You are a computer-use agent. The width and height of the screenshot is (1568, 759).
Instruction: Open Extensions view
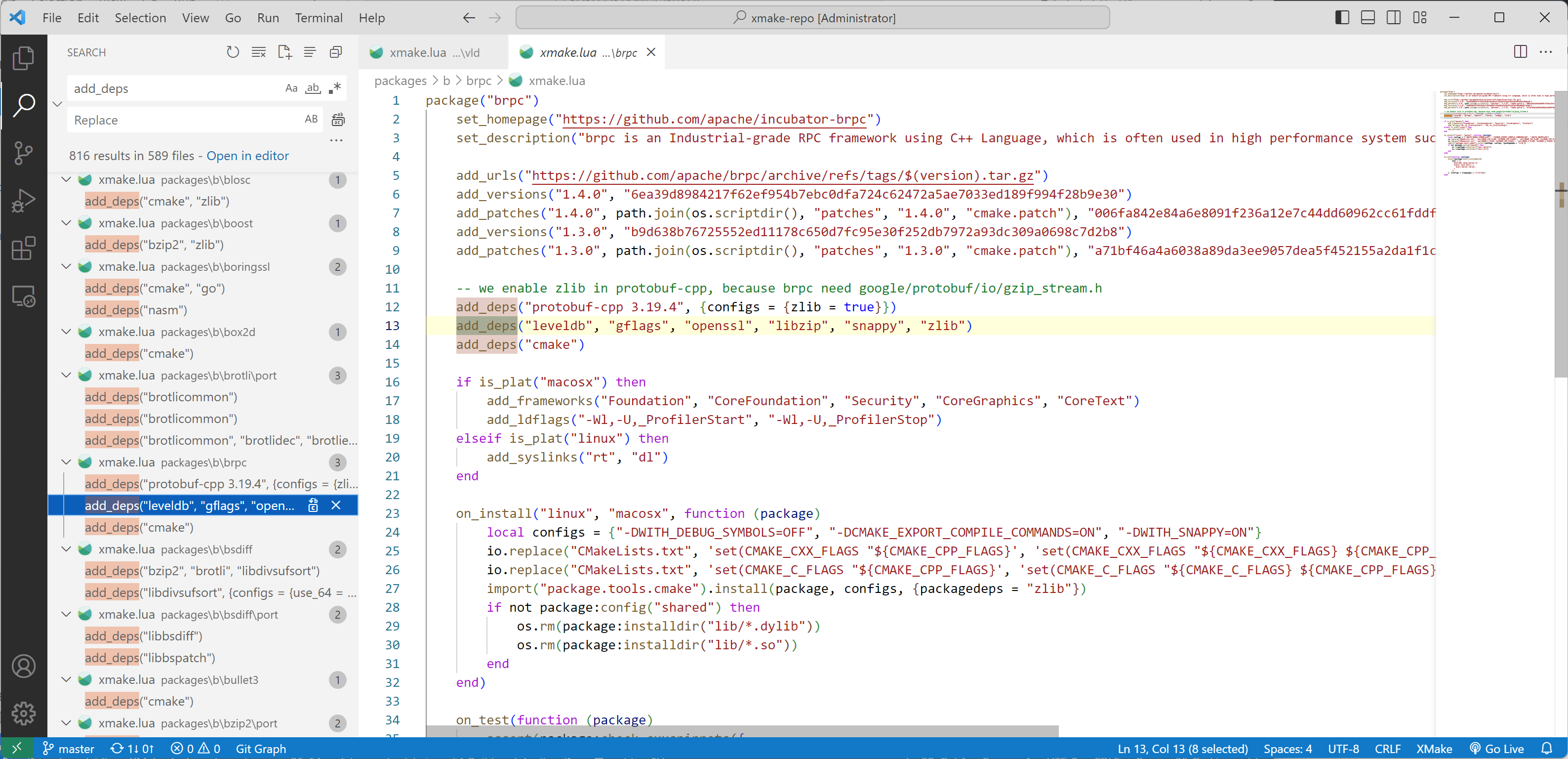coord(24,248)
